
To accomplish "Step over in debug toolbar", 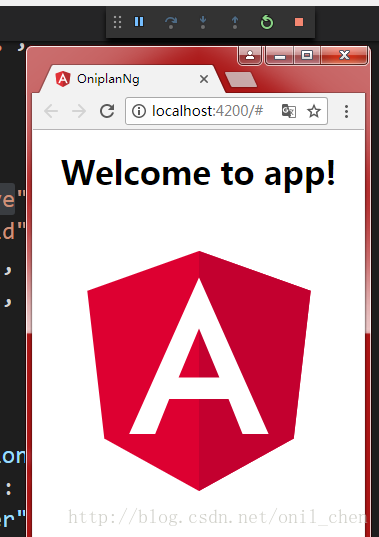I will (171, 22).
